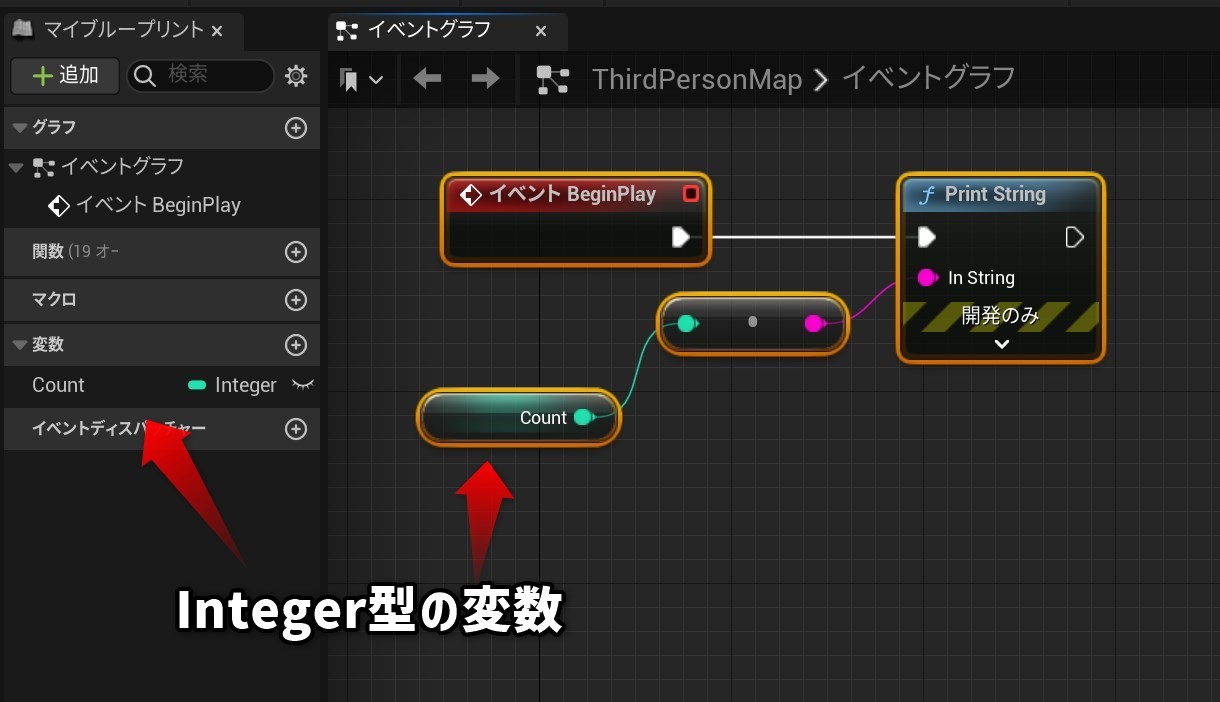Create a new variable in the 変数 section
The height and width of the screenshot is (702, 1220).
point(296,344)
